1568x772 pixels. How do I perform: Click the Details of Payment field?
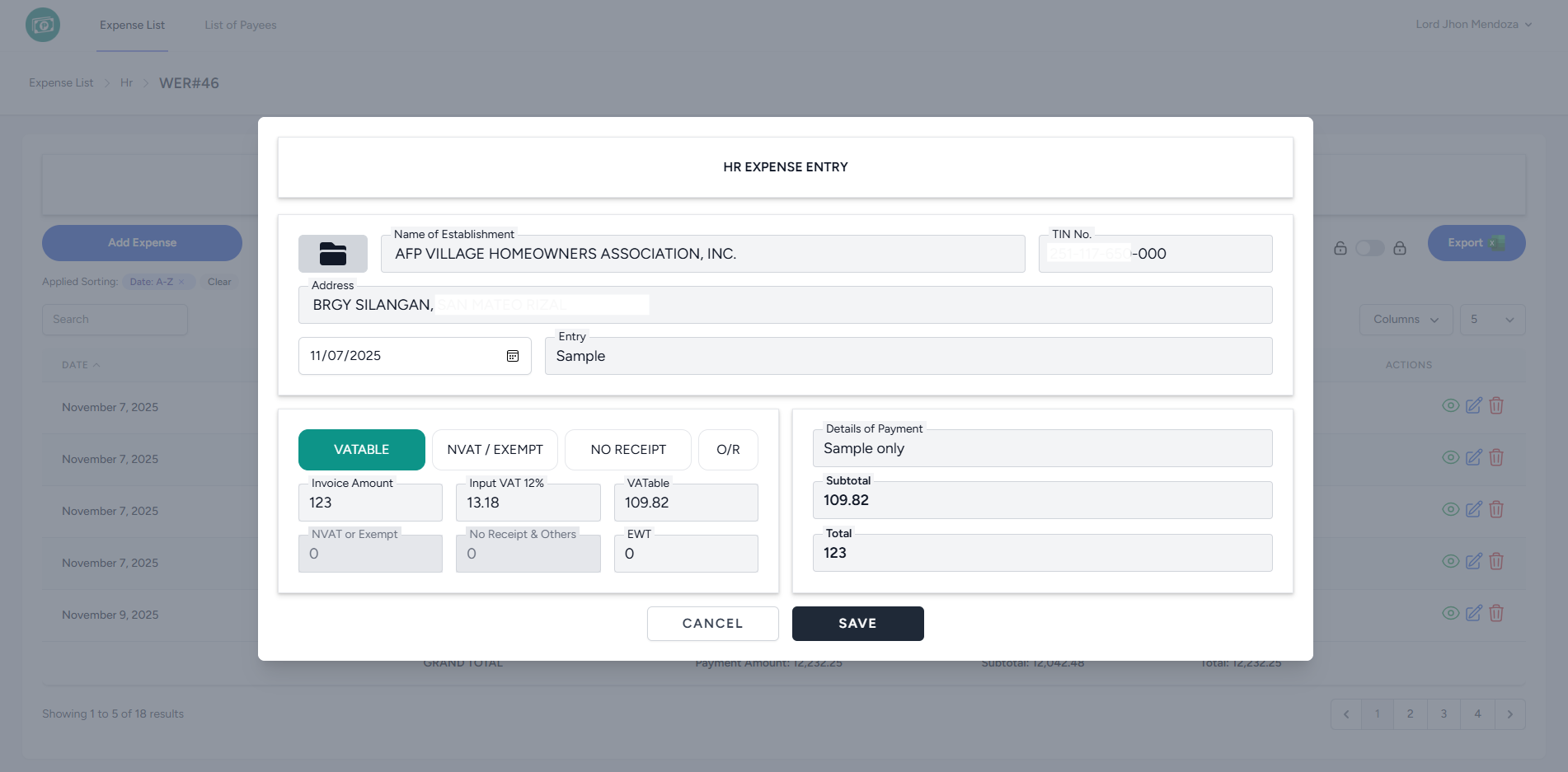tap(1043, 448)
